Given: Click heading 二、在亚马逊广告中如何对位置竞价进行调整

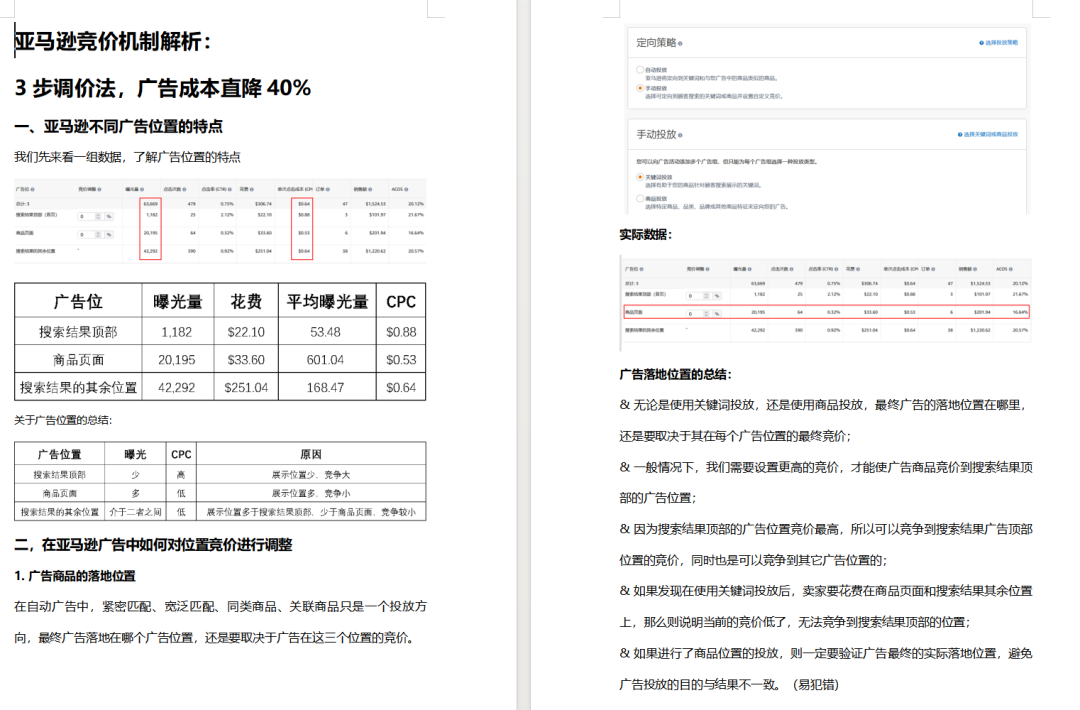Looking at the screenshot, I should 153,545.
